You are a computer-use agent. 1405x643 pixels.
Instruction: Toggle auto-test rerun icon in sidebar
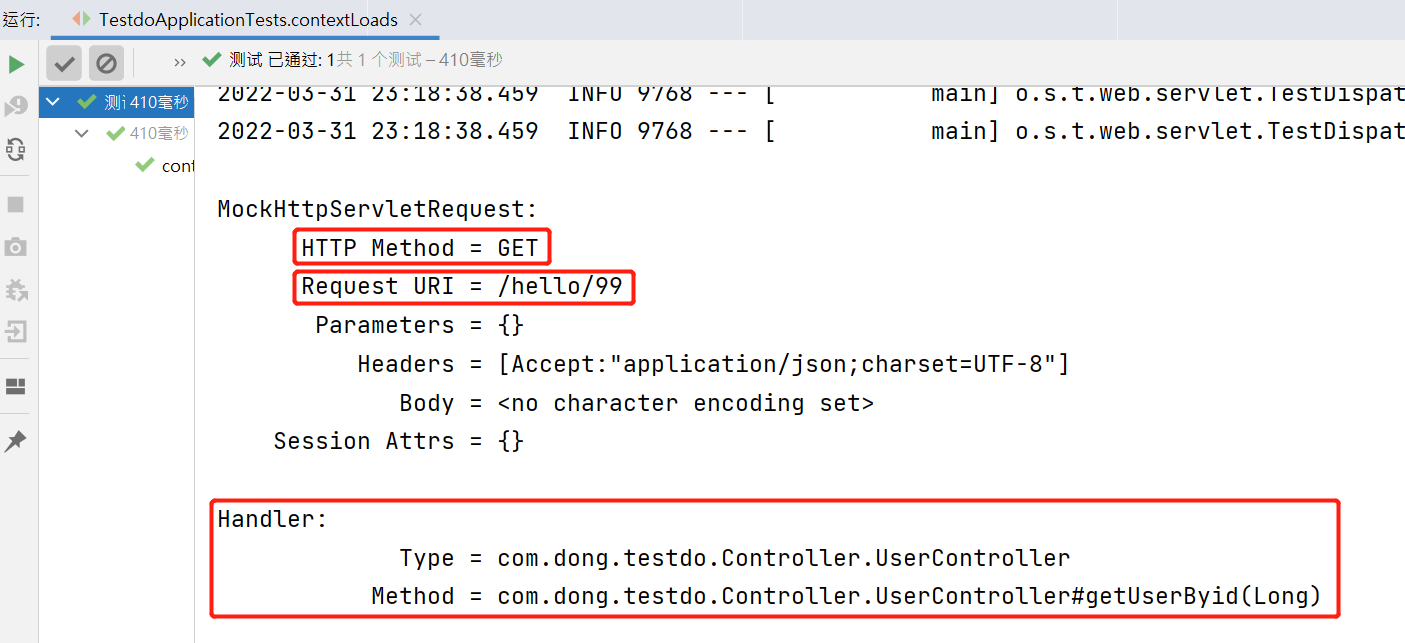point(16,150)
